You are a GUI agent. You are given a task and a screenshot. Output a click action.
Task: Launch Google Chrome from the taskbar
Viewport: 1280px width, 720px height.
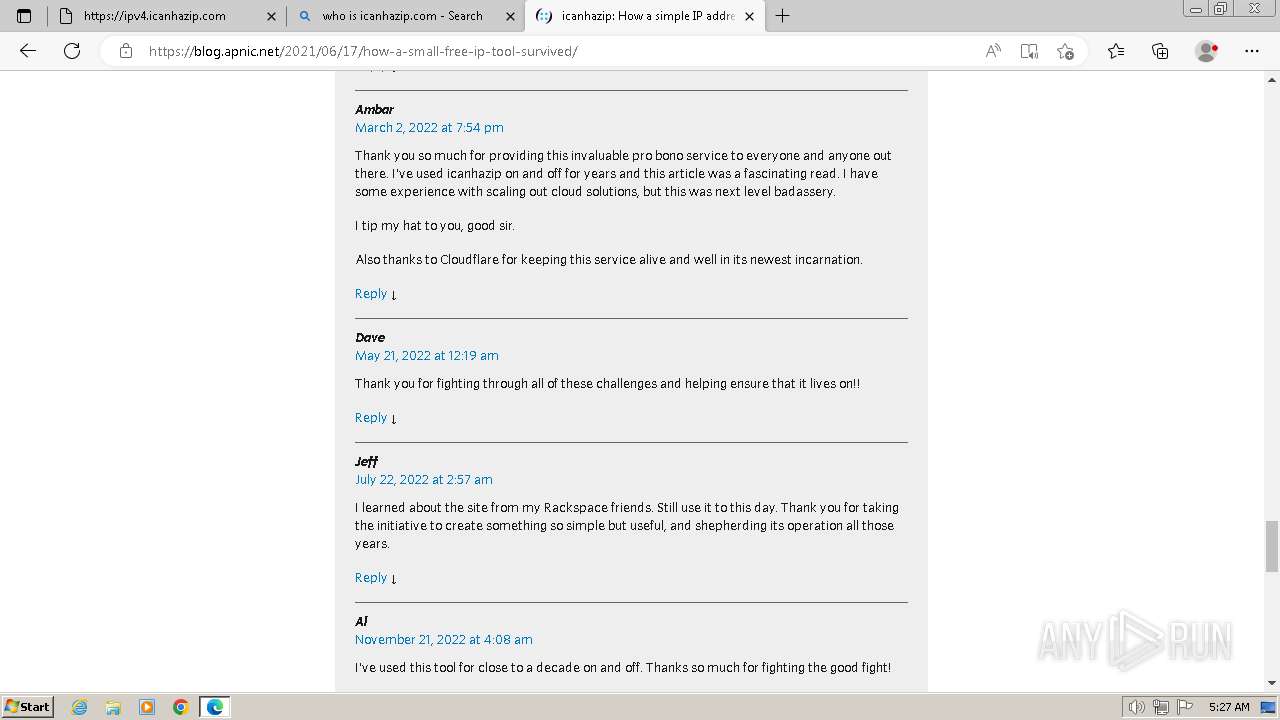(181, 707)
